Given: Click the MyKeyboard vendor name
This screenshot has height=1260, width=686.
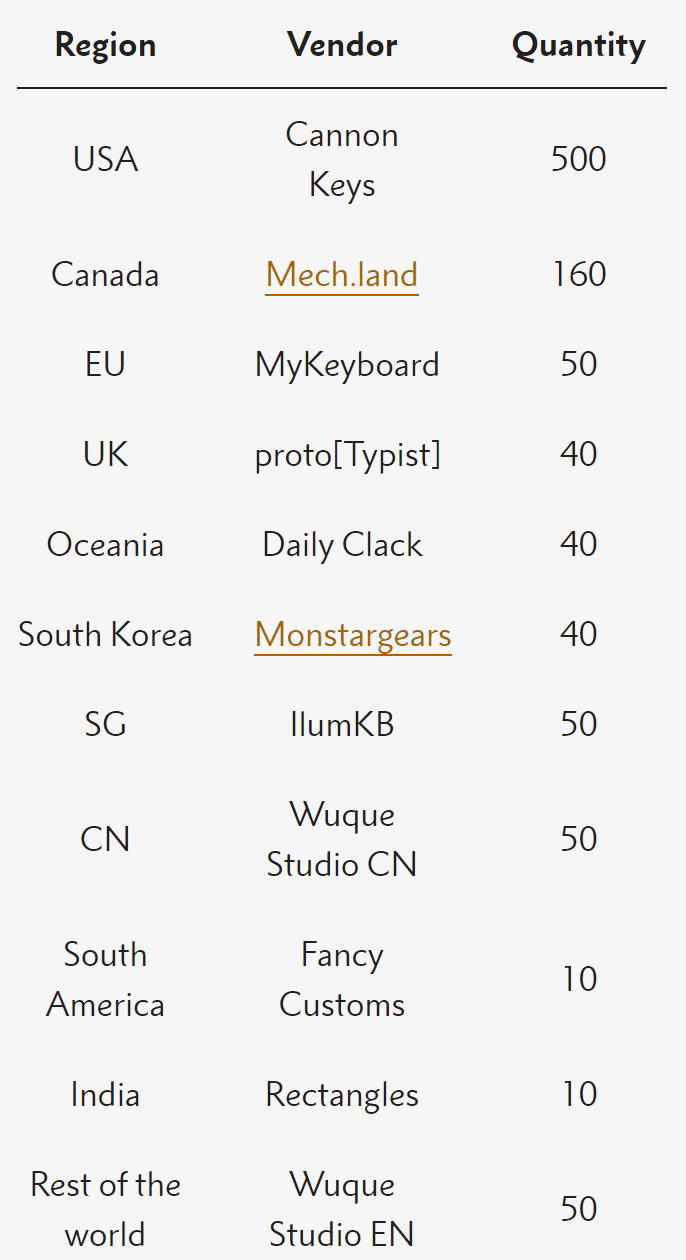Looking at the screenshot, I should click(347, 365).
